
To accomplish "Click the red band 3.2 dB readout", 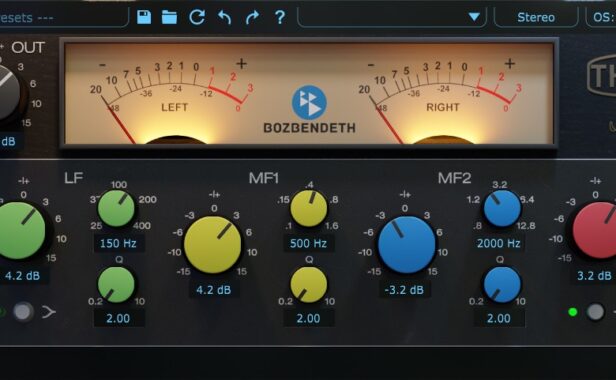I will click(x=594, y=275).
